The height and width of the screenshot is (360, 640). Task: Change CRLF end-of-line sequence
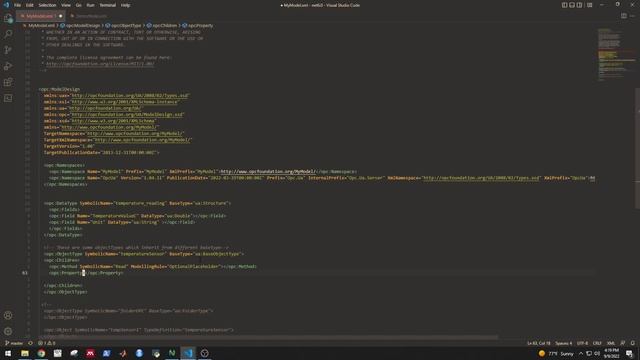(597, 343)
